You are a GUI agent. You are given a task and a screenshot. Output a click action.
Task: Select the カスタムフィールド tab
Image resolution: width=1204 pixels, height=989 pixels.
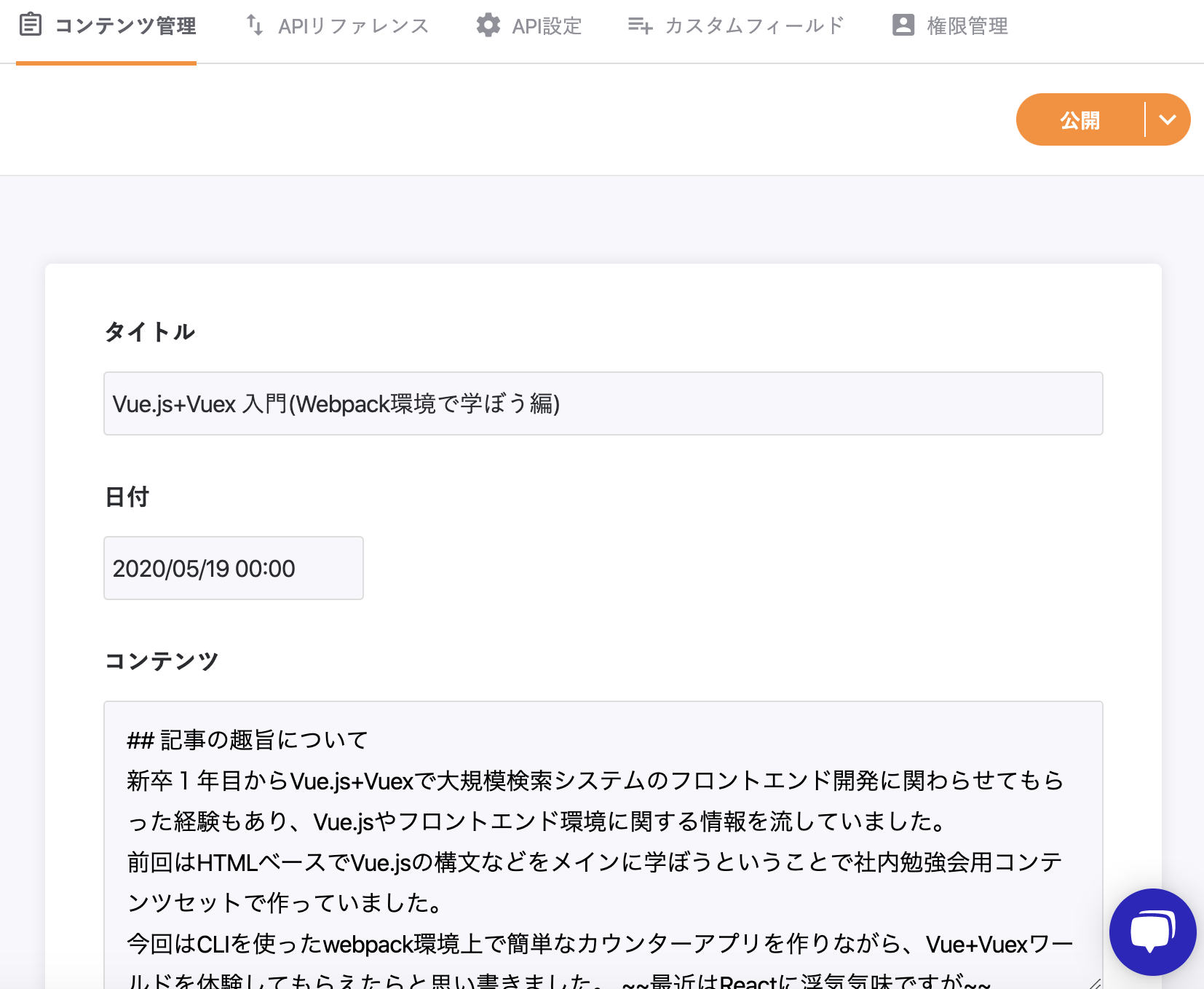736,26
